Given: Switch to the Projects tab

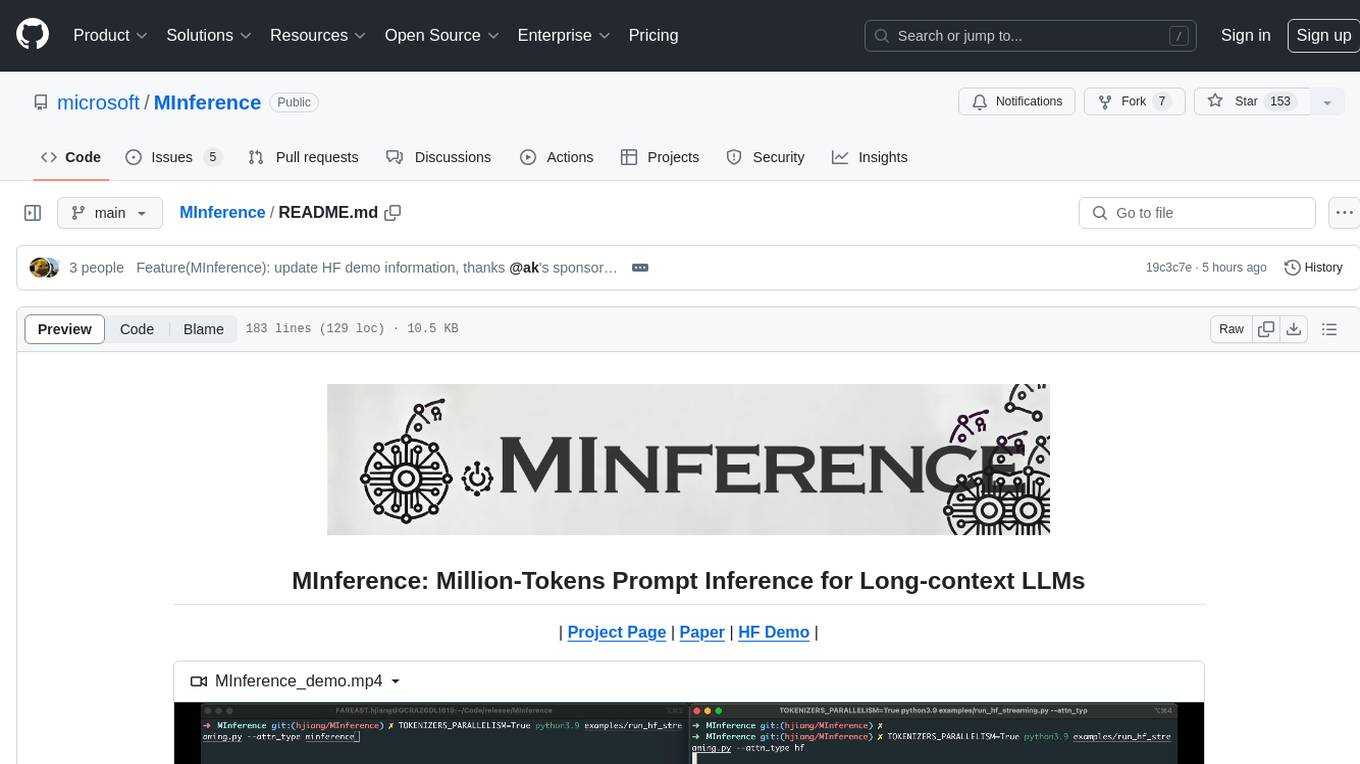Looking at the screenshot, I should 660,157.
